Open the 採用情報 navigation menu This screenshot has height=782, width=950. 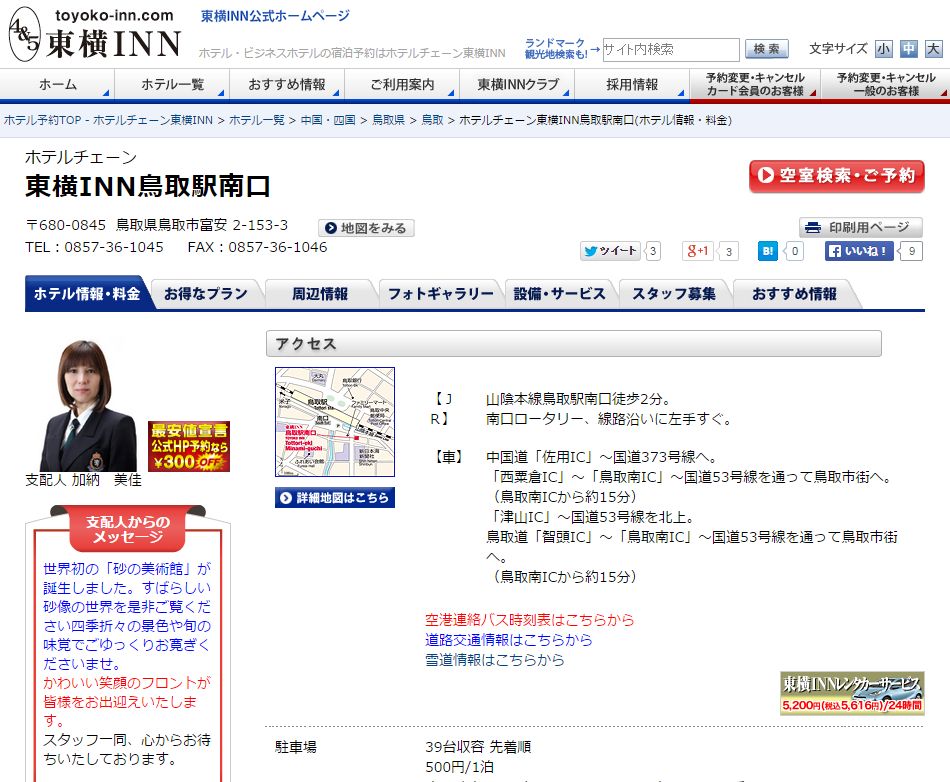(x=632, y=84)
